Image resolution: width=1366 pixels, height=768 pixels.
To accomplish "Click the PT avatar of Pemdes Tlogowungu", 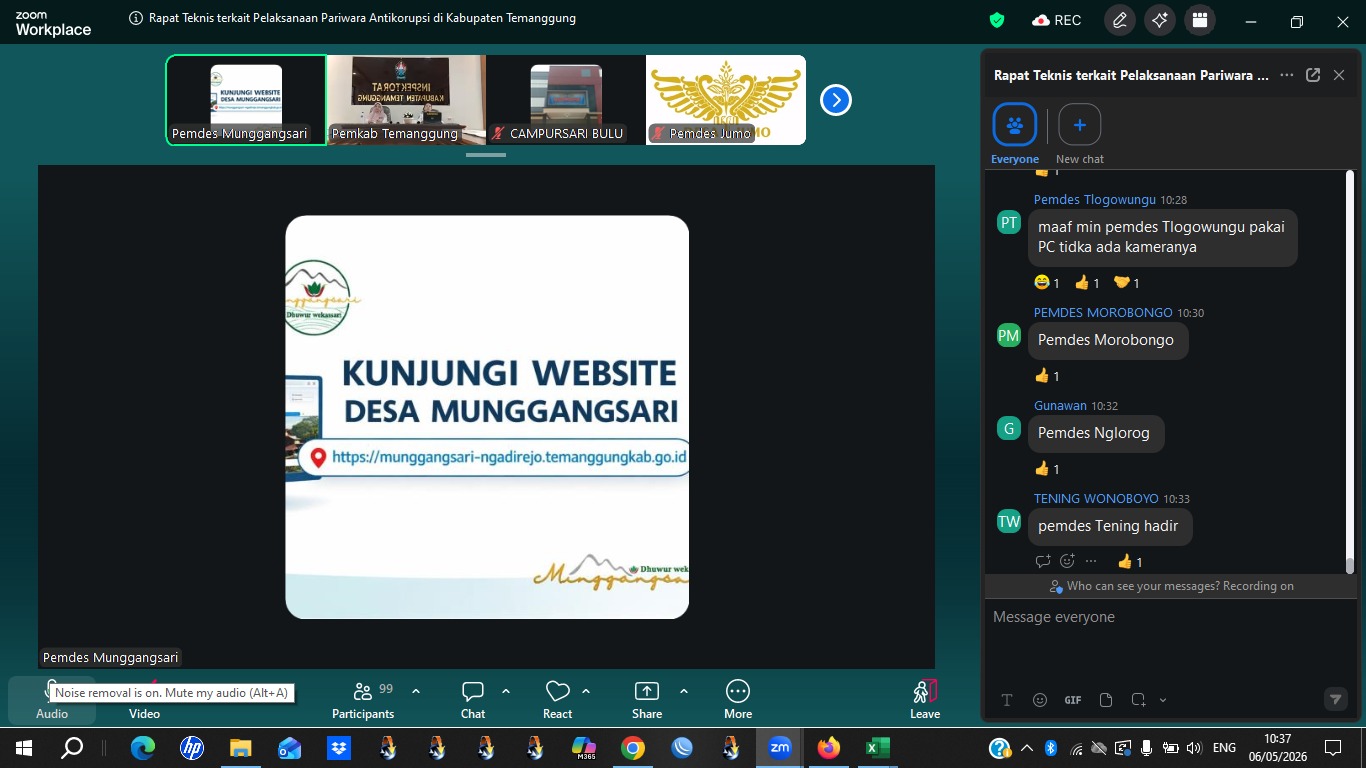I will [x=1009, y=222].
